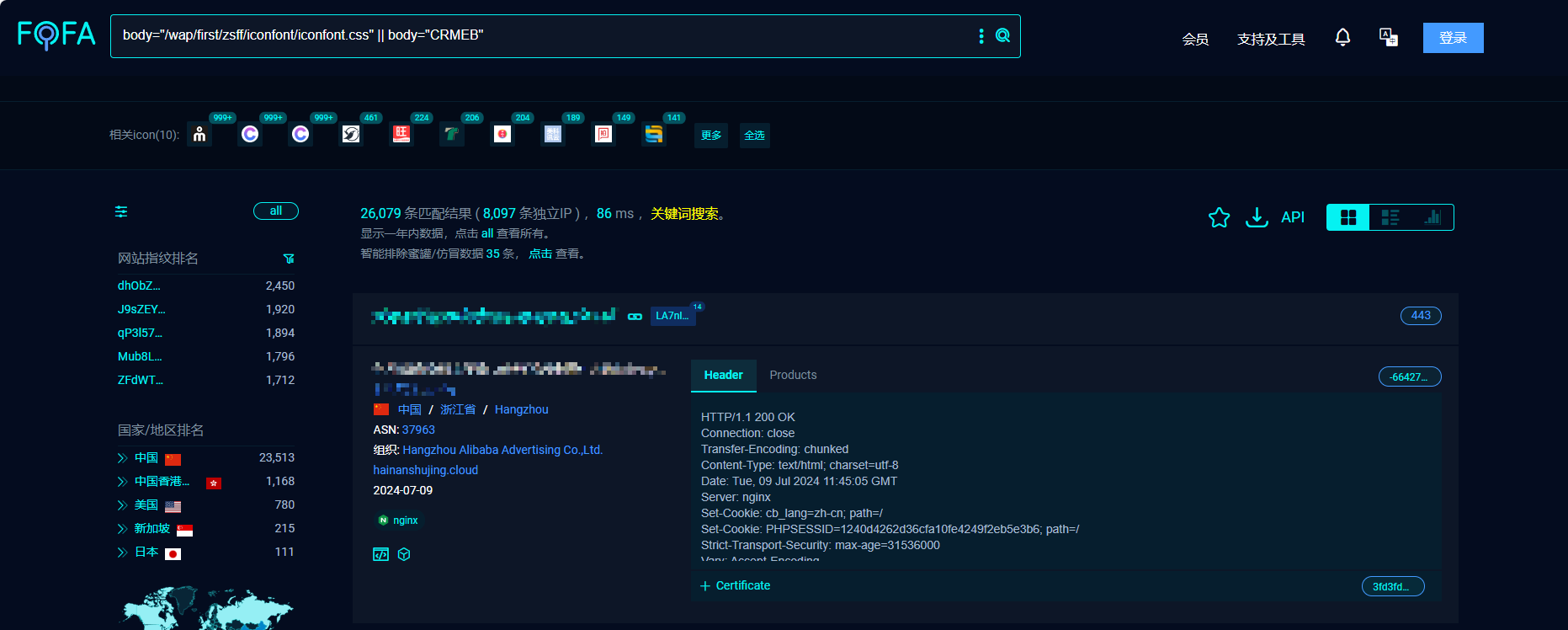Select fingerprint Mub8L... in ranking
The image size is (1568, 630).
140,356
